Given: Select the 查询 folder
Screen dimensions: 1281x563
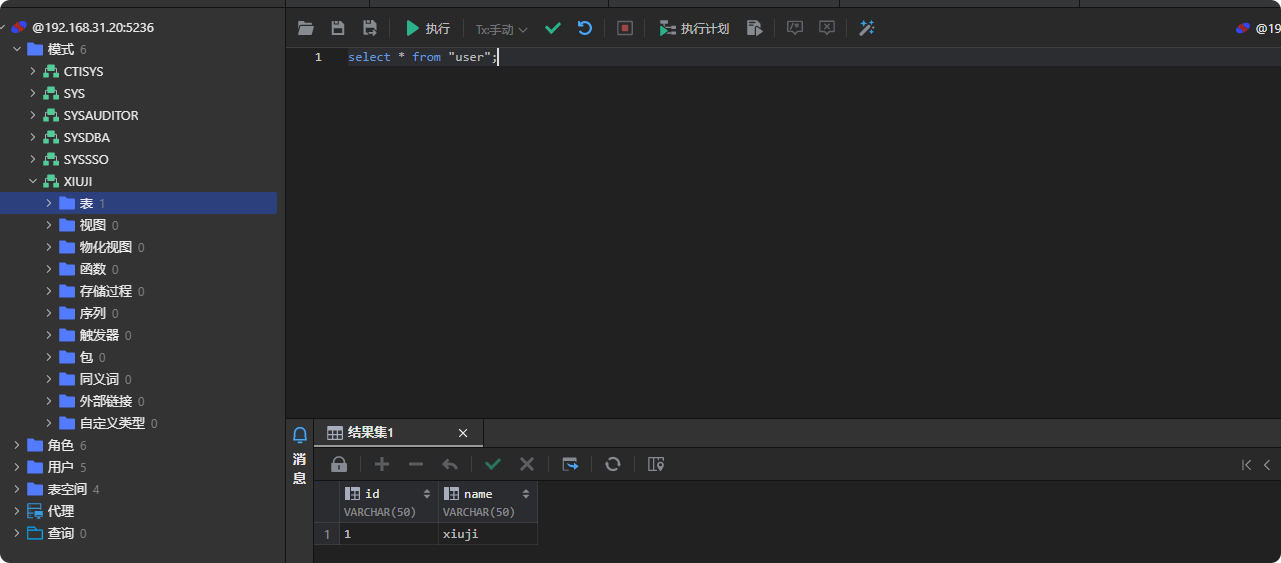Looking at the screenshot, I should pyautogui.click(x=61, y=533).
